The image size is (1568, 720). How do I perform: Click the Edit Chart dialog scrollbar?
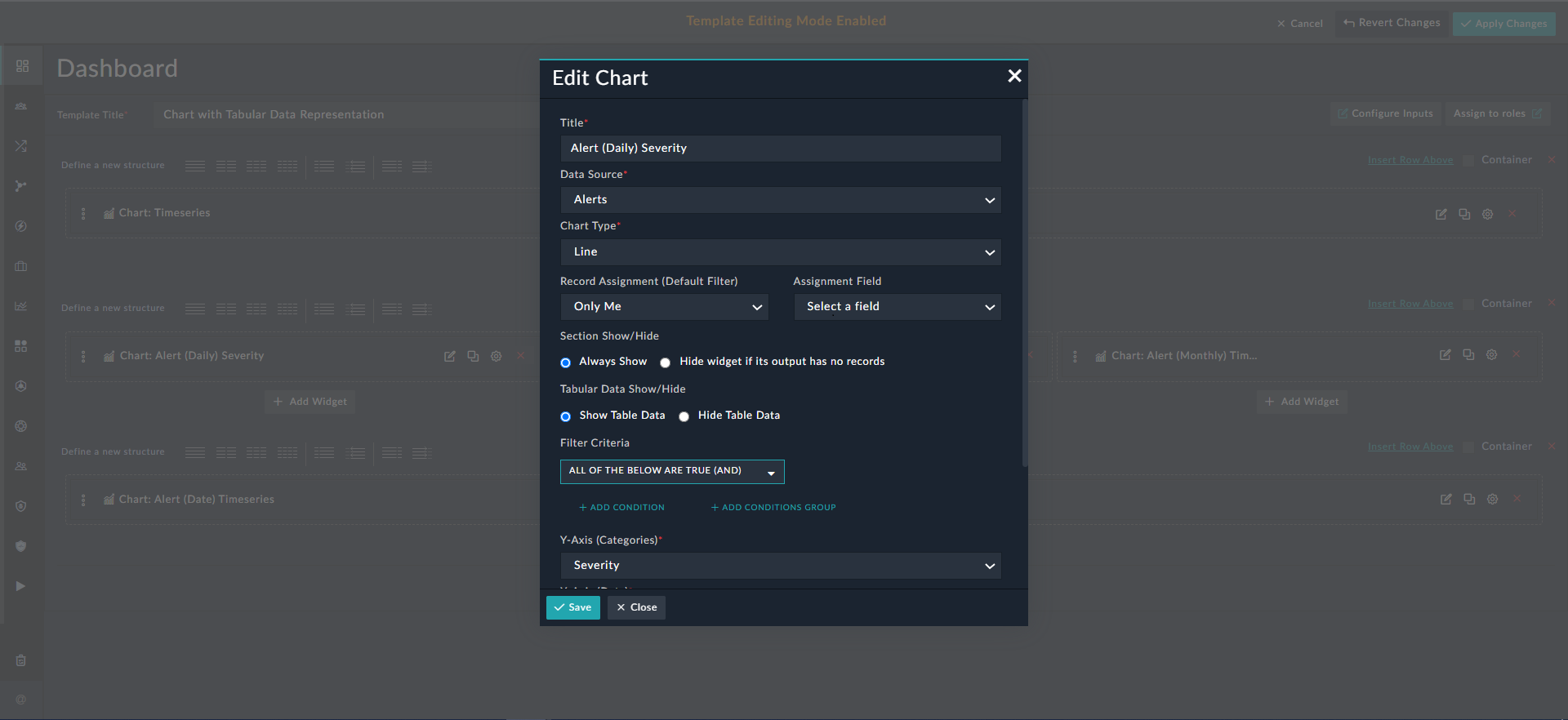click(x=1025, y=286)
